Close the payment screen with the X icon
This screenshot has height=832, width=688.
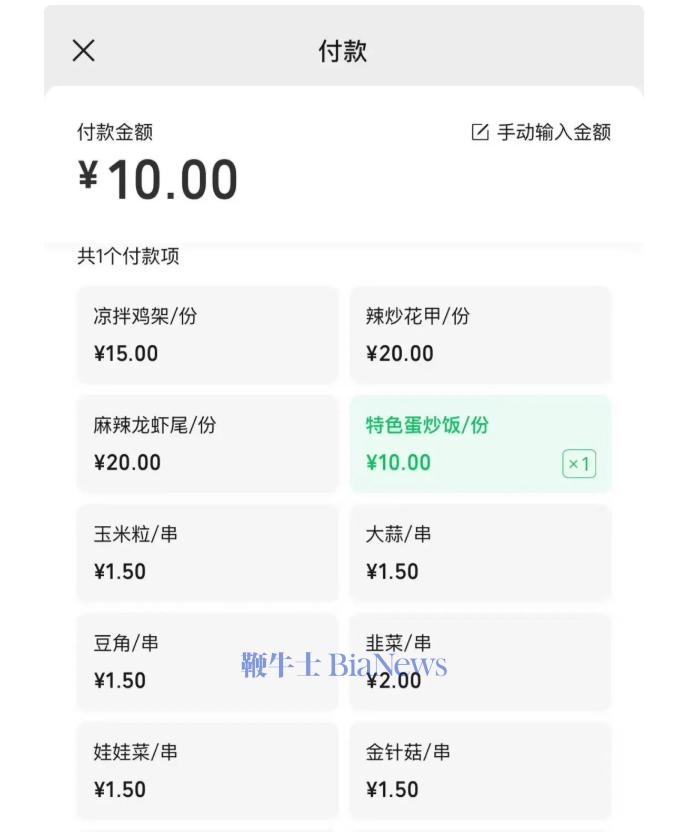[84, 51]
